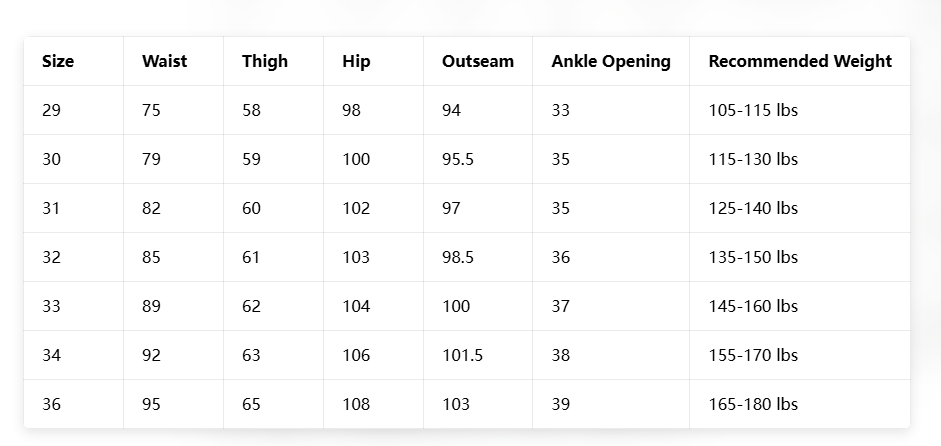Click the size 34 cell
The width and height of the screenshot is (941, 446).
52,355
